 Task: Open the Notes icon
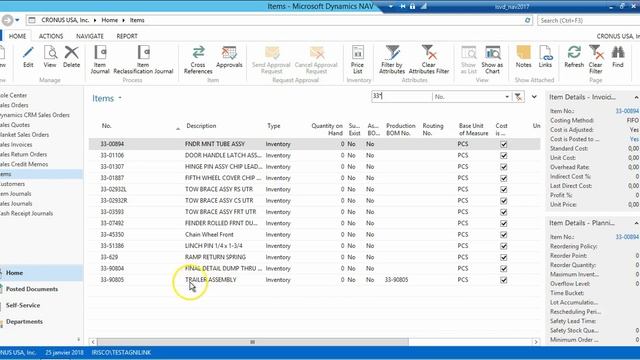tap(523, 57)
